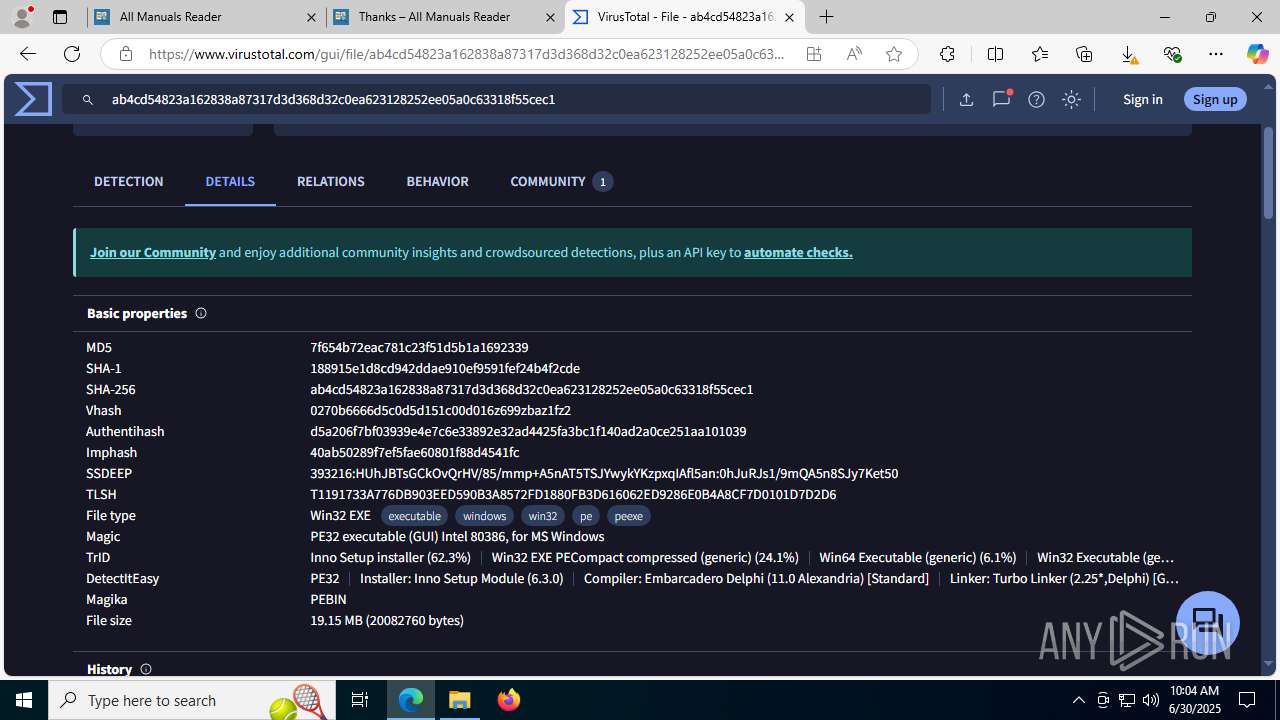Click the peexe tag
The height and width of the screenshot is (720, 1280).
629,516
